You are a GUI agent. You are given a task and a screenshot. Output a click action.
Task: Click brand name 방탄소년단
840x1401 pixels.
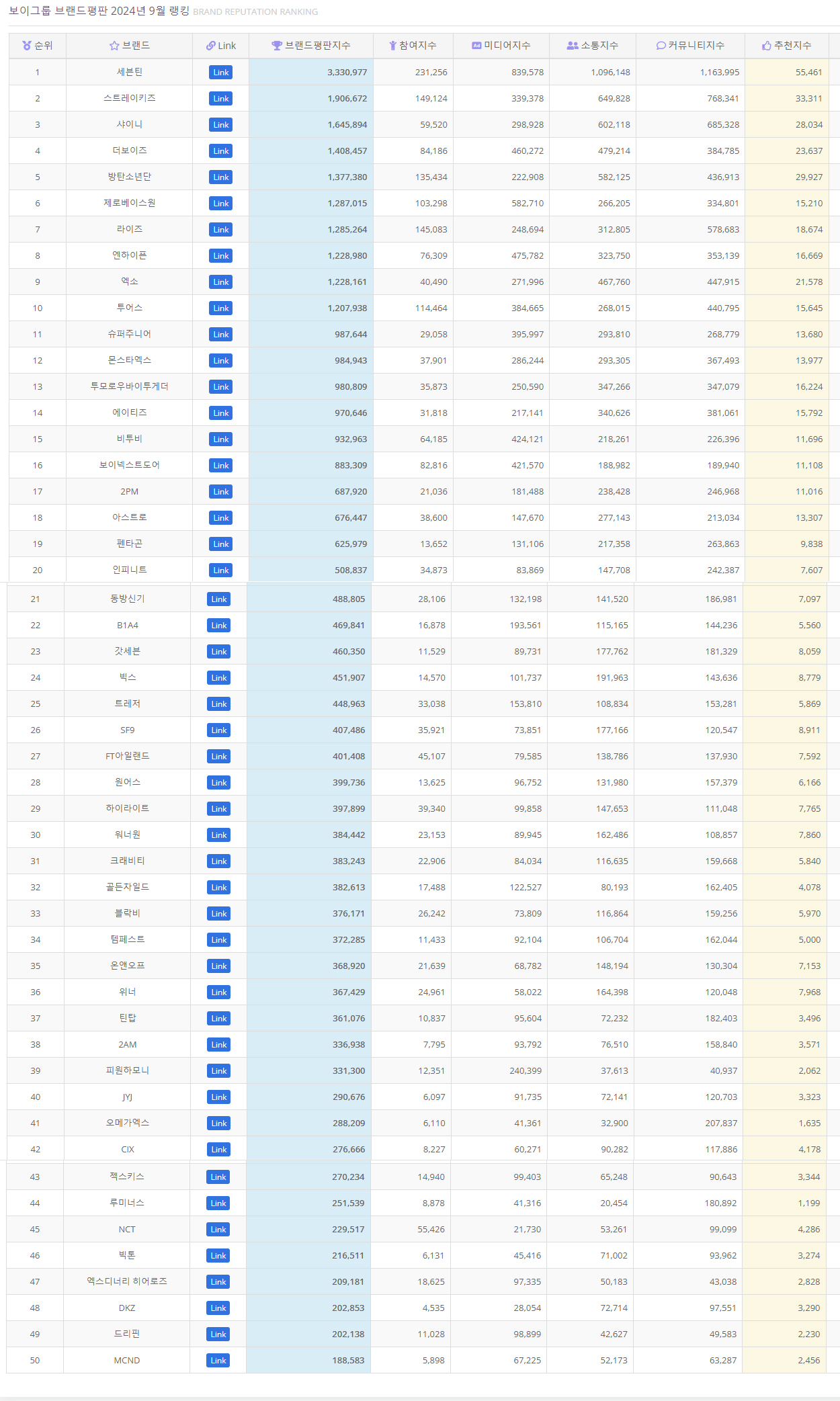[130, 177]
